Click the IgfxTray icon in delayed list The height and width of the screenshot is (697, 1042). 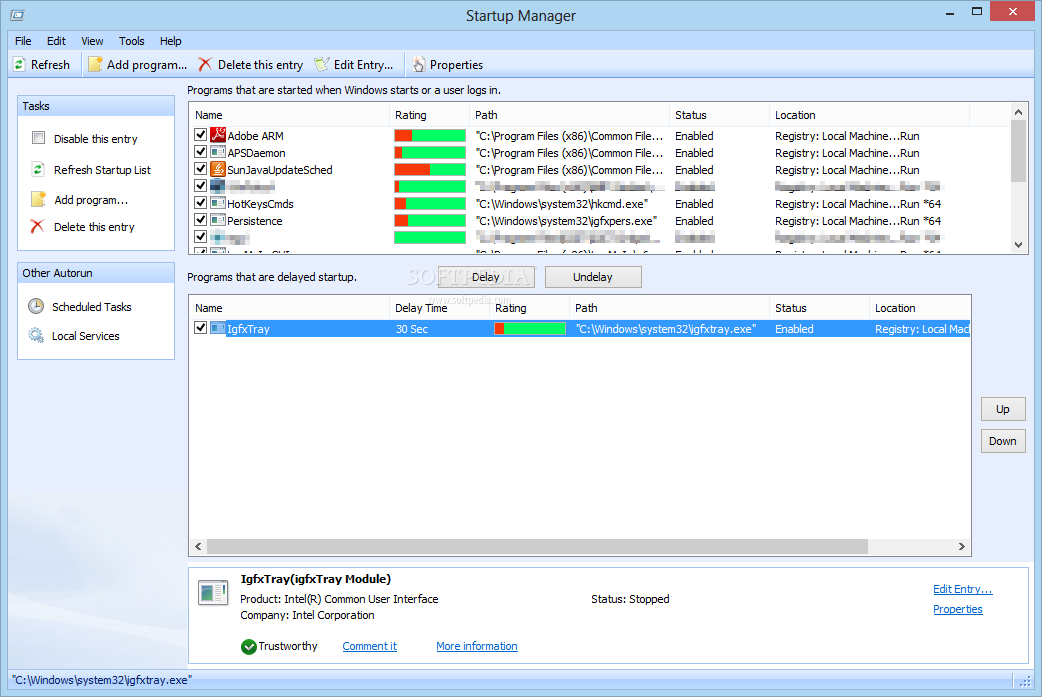click(218, 328)
